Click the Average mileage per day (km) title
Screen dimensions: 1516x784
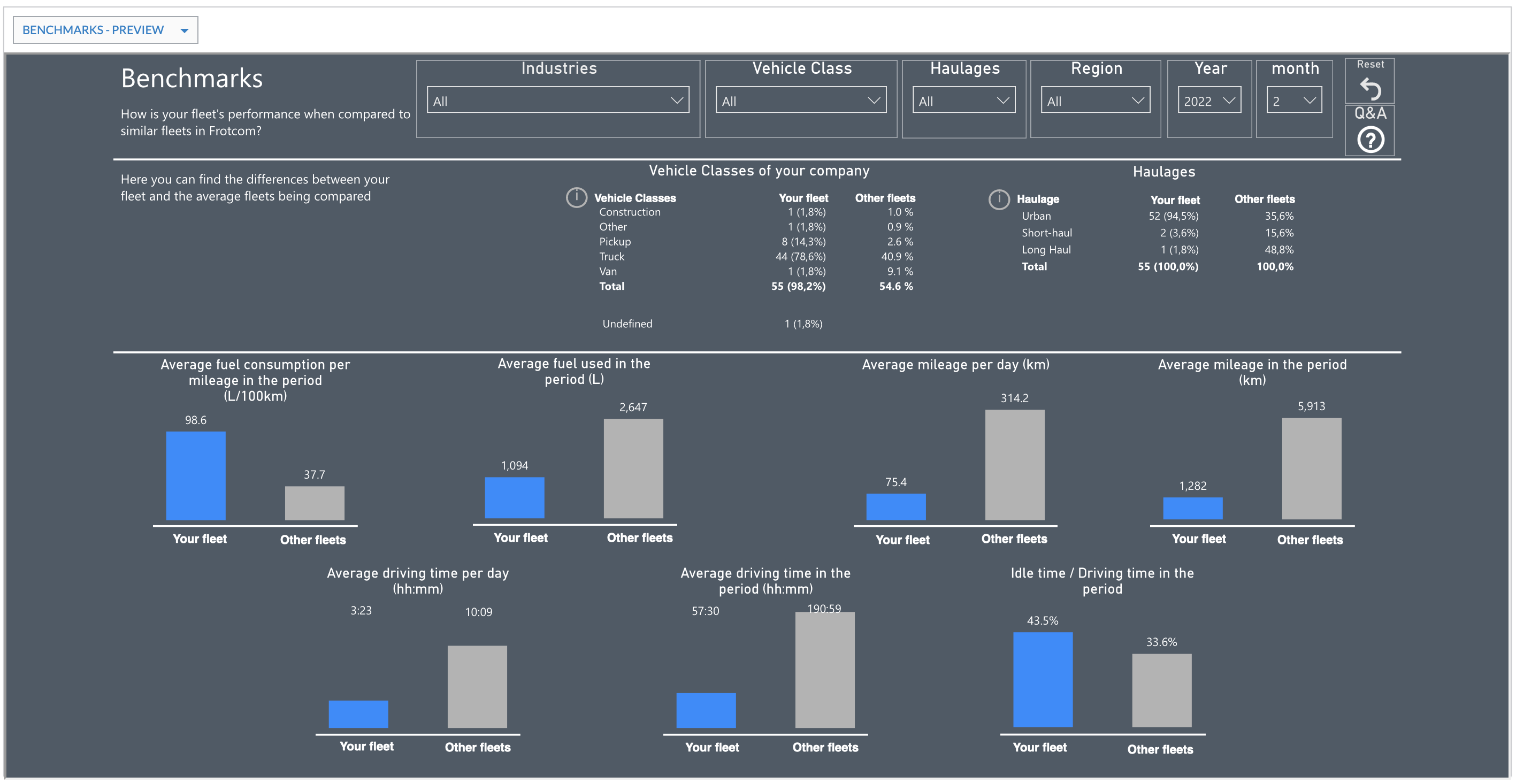pyautogui.click(x=955, y=365)
